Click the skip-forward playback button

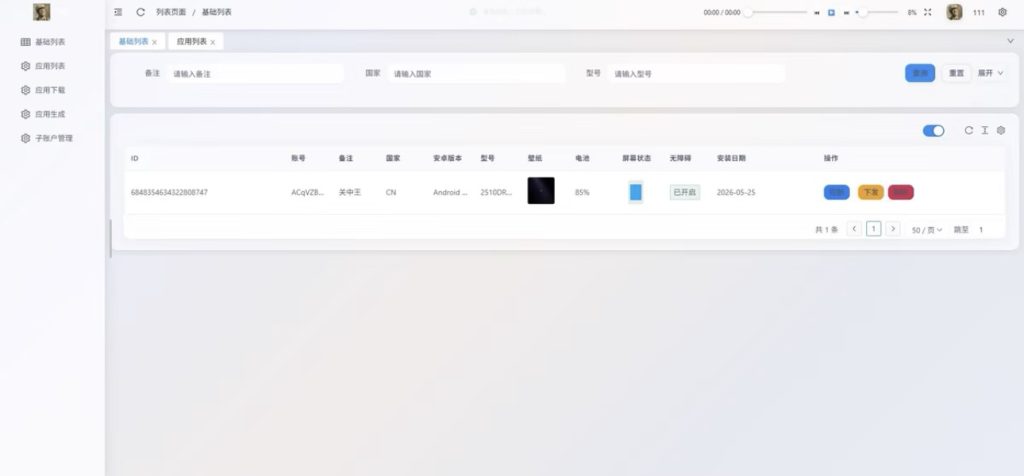point(846,12)
